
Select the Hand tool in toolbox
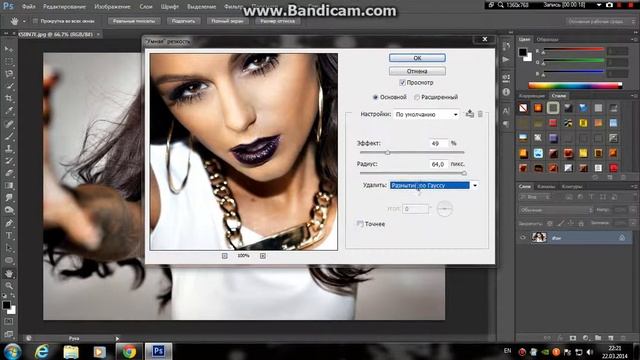pos(9,273)
